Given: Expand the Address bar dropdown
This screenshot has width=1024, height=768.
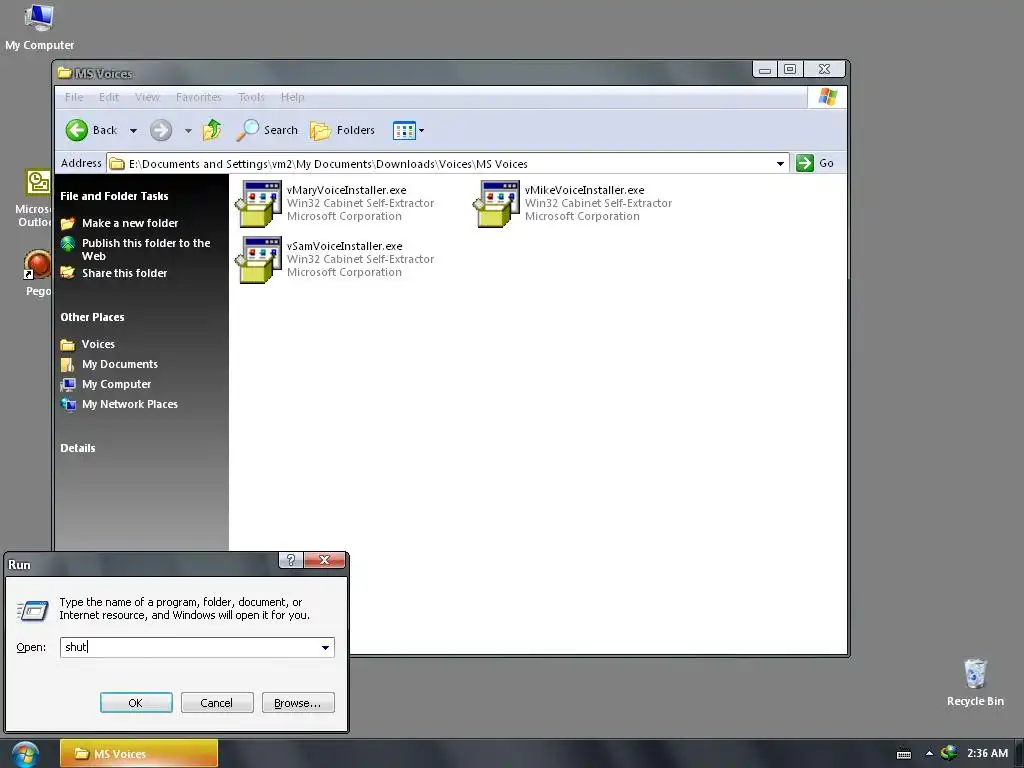Looking at the screenshot, I should (x=780, y=164).
